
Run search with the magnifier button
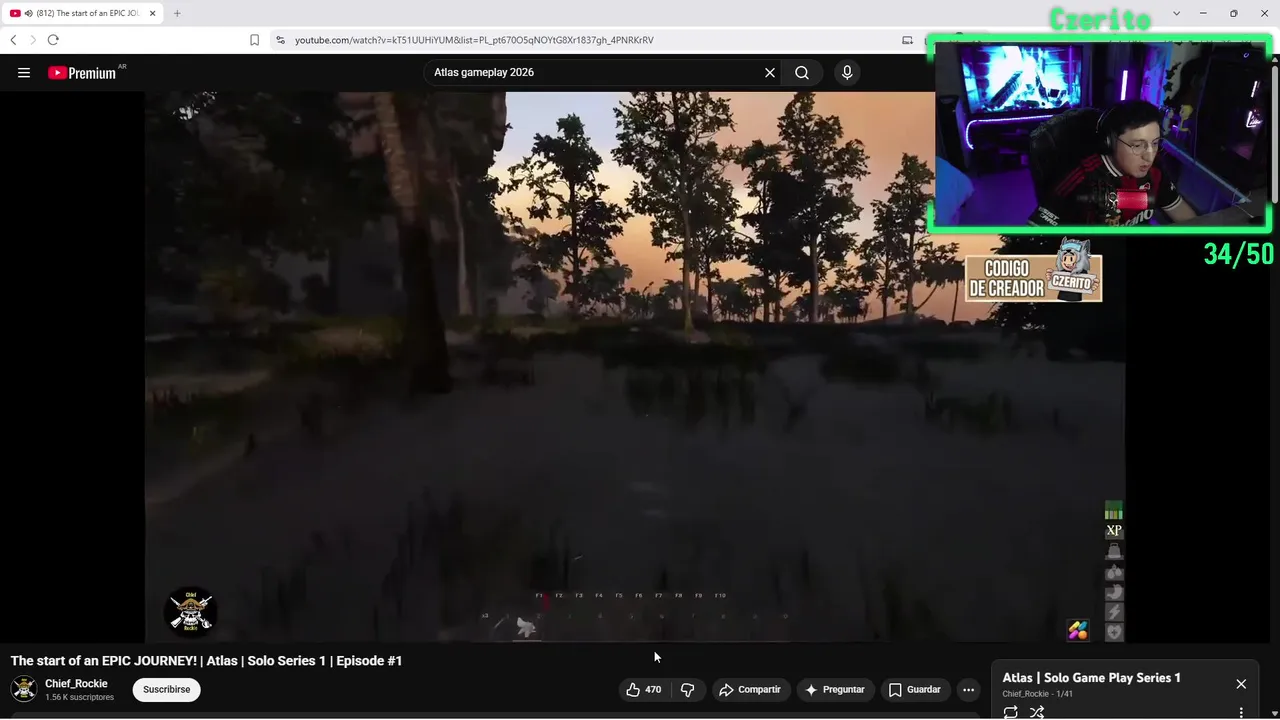[x=802, y=72]
